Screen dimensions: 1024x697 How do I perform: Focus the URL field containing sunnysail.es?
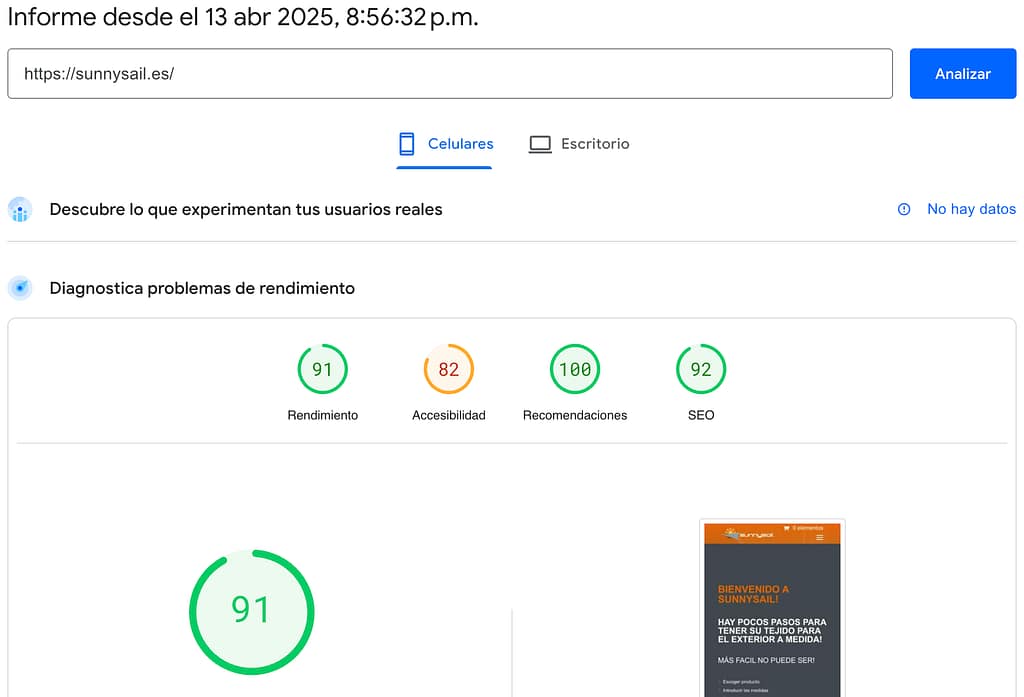pyautogui.click(x=450, y=74)
